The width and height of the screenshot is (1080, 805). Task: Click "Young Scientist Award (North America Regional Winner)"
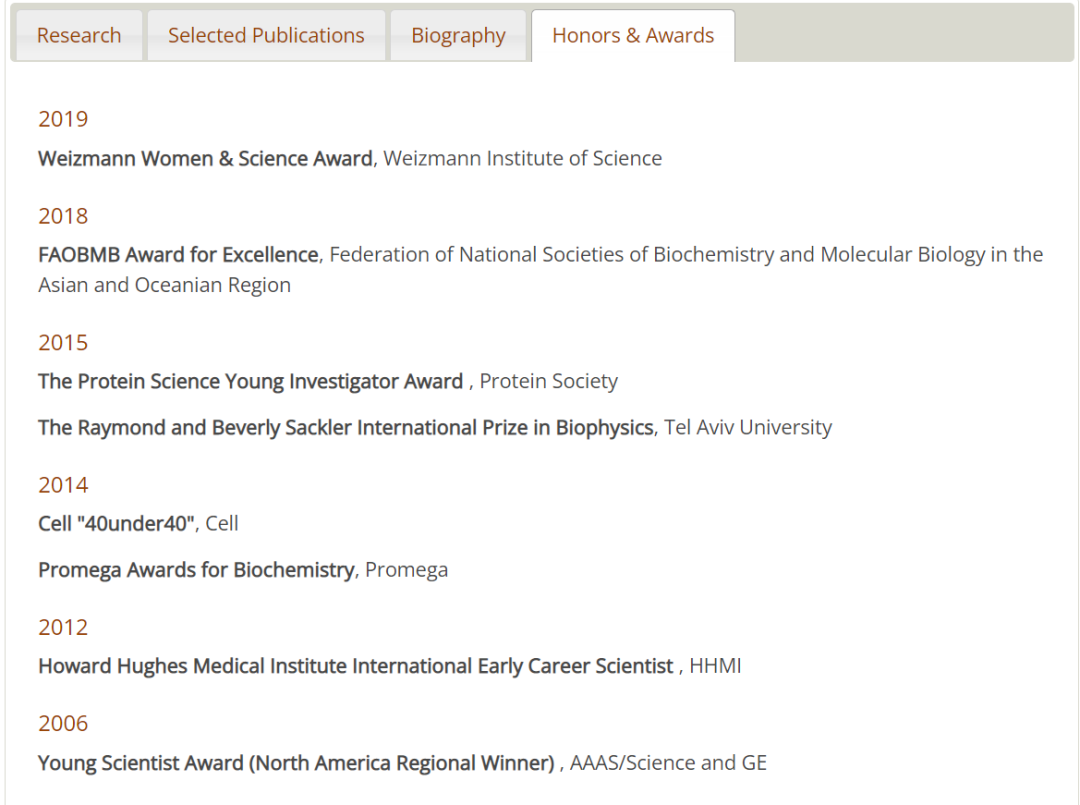296,763
